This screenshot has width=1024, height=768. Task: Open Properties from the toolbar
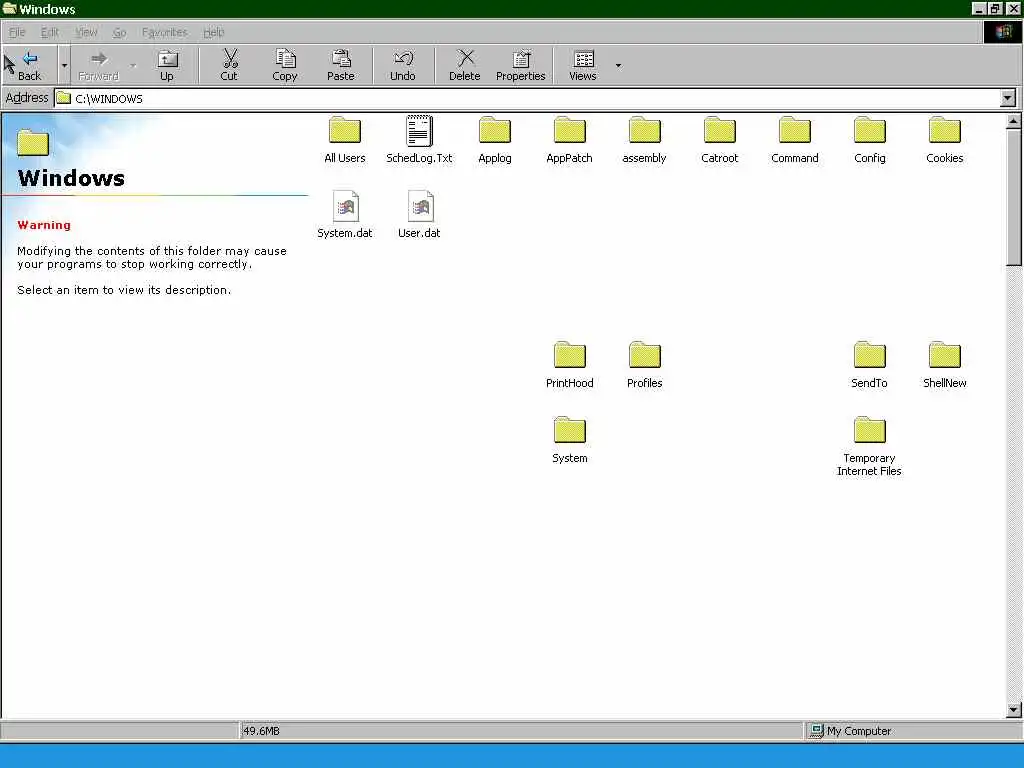520,65
